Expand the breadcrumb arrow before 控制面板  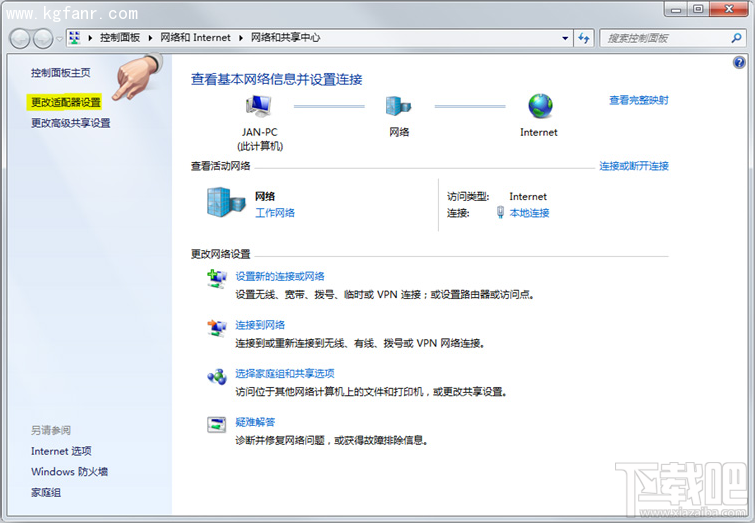pos(90,38)
